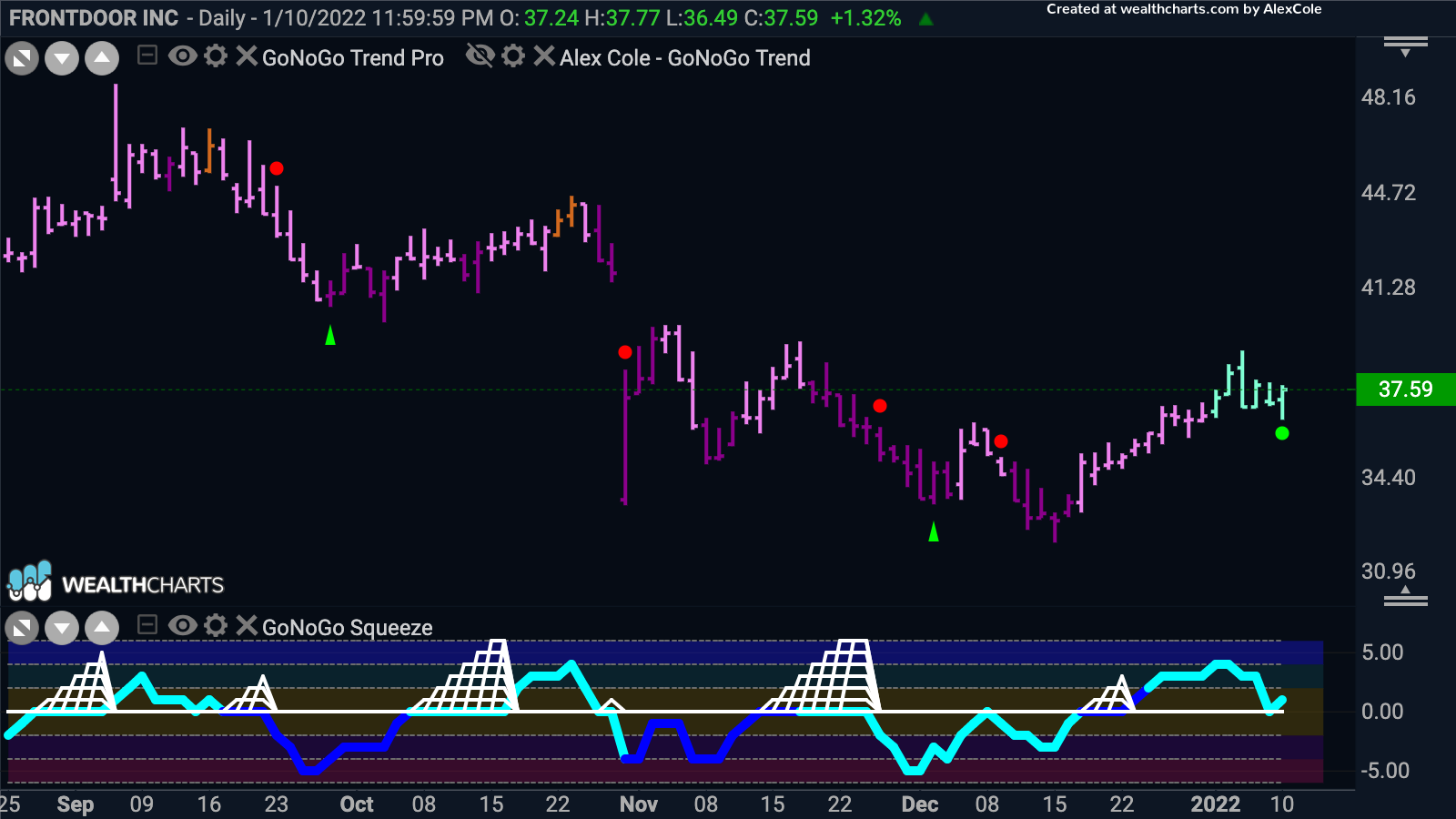
Task: Remove the GoNoGo Squeeze indicator
Action: [247, 625]
